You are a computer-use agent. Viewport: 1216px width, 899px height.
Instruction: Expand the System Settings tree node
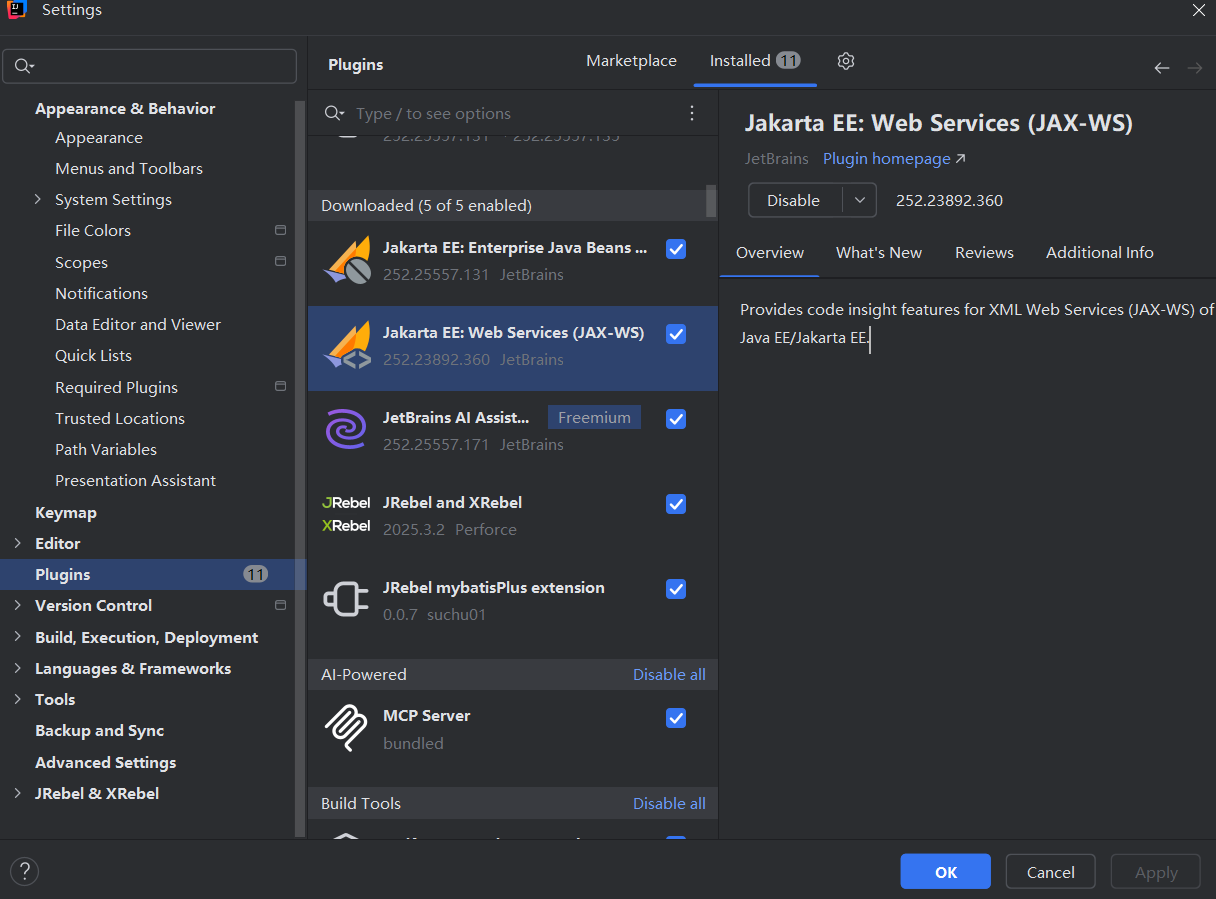coord(38,199)
